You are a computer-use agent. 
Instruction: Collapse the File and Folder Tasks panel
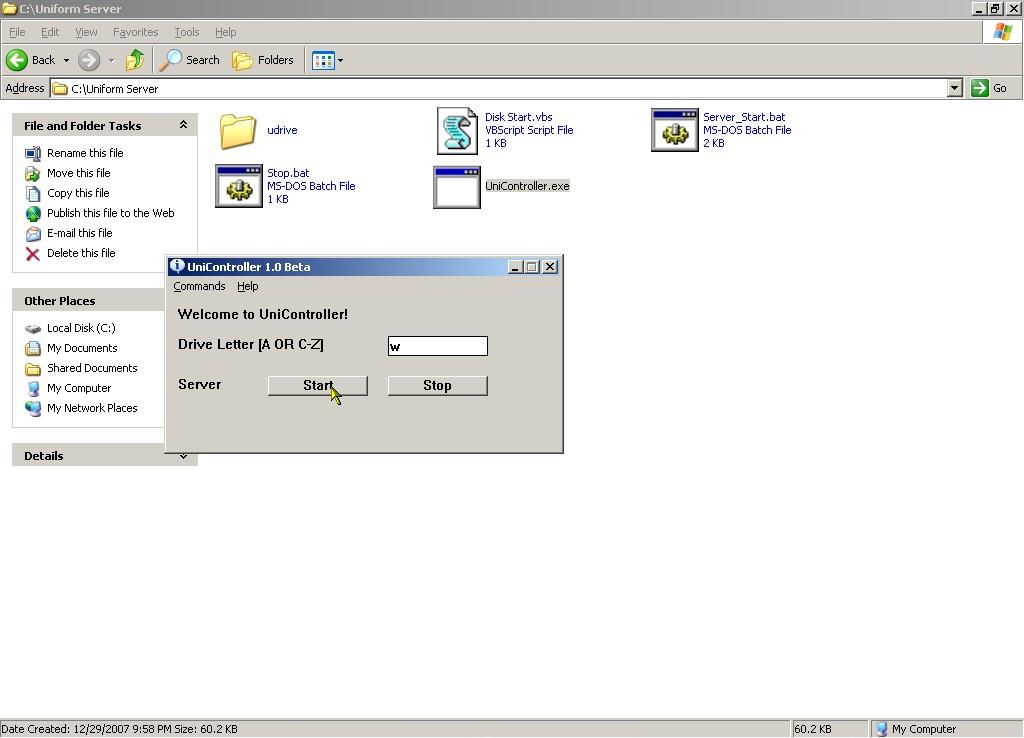[184, 125]
